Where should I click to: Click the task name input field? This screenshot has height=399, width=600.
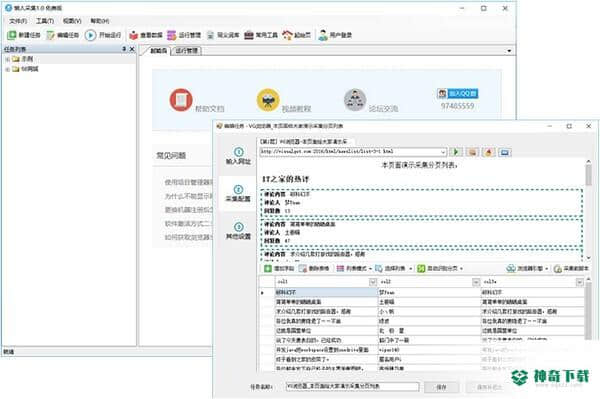point(352,387)
